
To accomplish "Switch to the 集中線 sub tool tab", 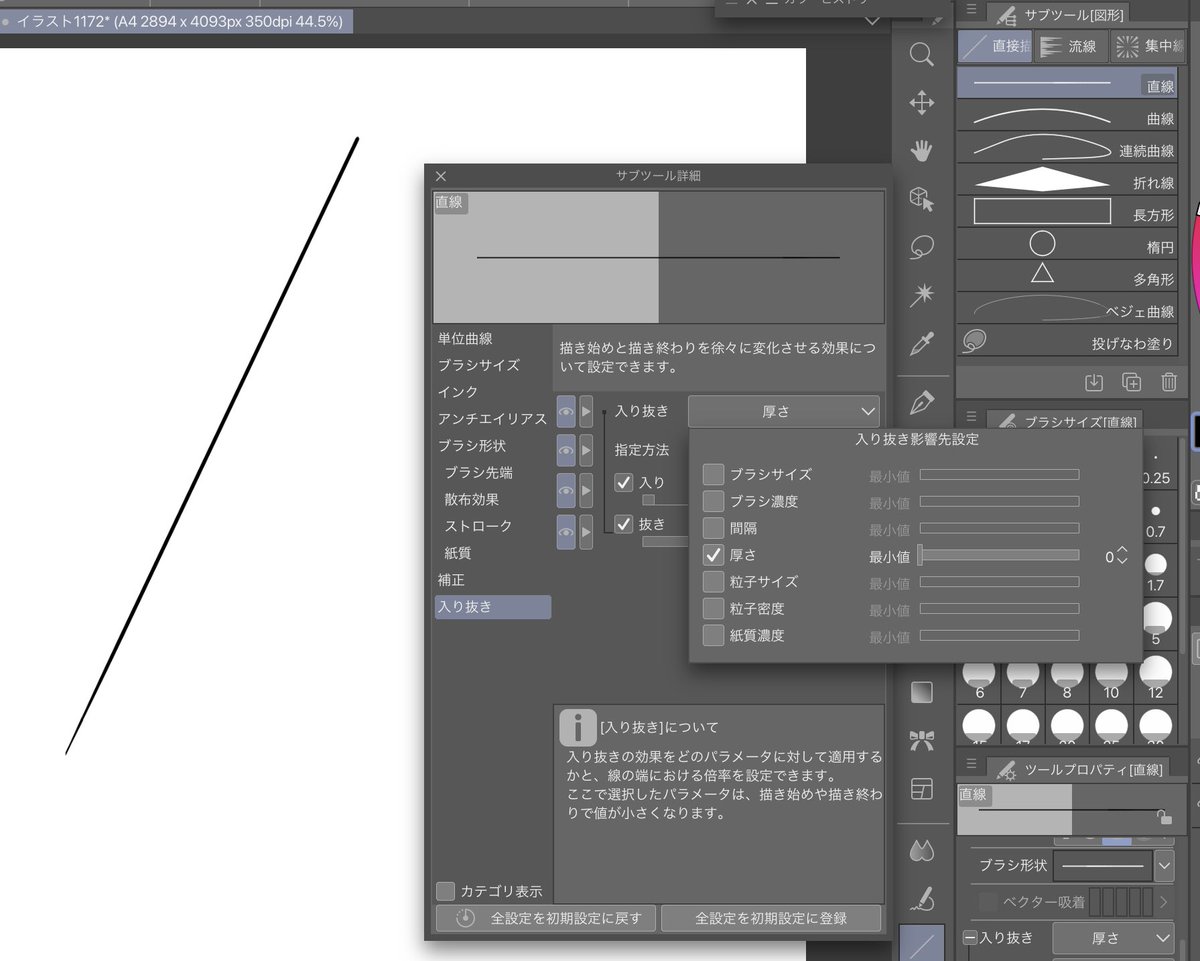I will pyautogui.click(x=1148, y=46).
